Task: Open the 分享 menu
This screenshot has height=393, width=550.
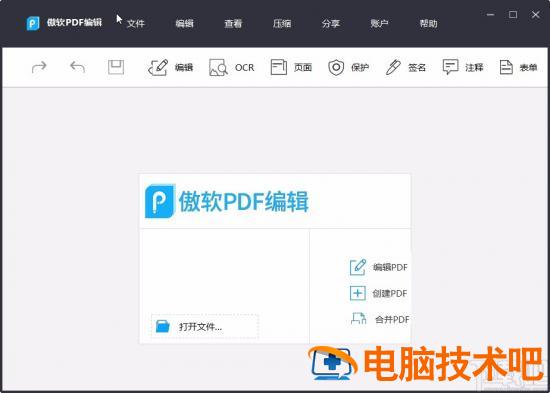Action: click(x=331, y=24)
